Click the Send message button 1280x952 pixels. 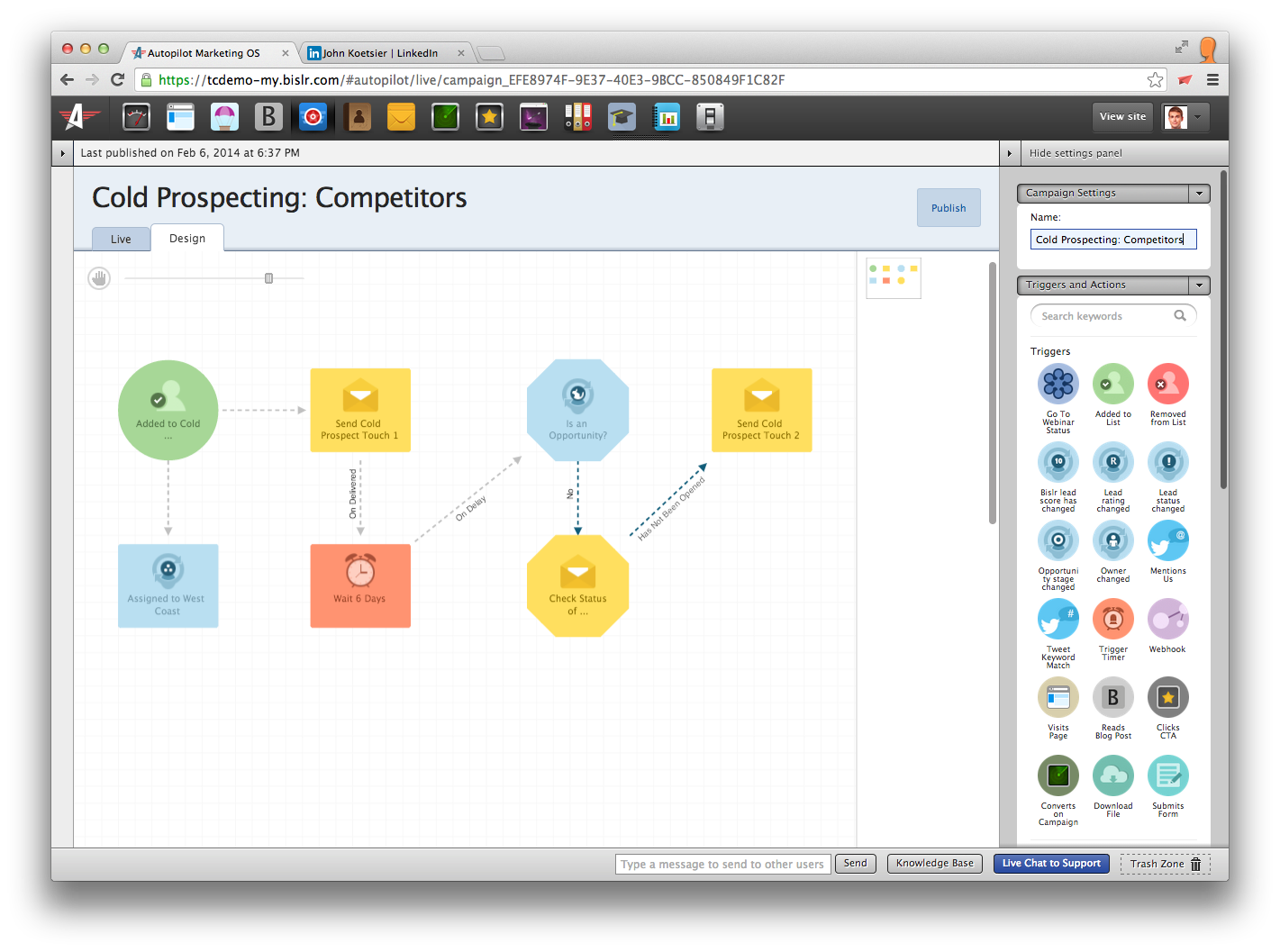tap(855, 864)
